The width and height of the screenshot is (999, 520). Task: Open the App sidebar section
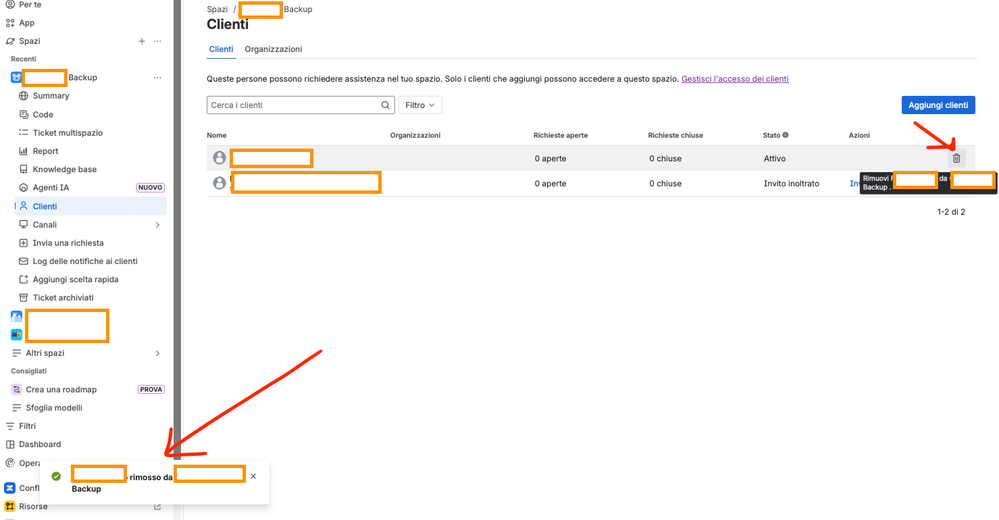26,23
